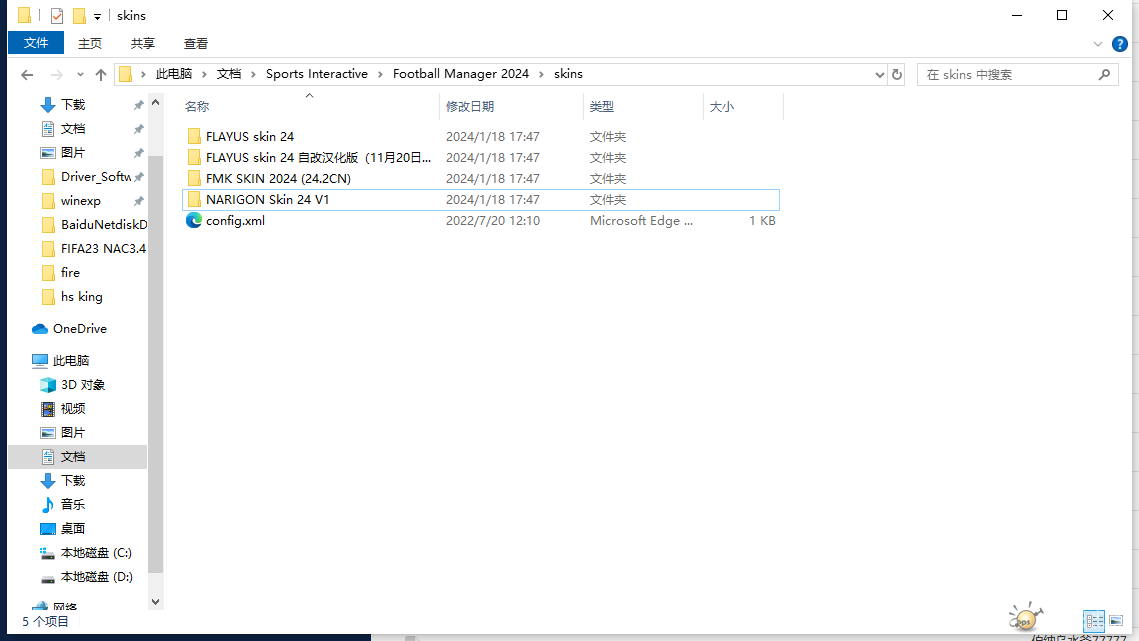The width and height of the screenshot is (1139, 641).
Task: Open the Help question mark icon
Action: (1119, 44)
